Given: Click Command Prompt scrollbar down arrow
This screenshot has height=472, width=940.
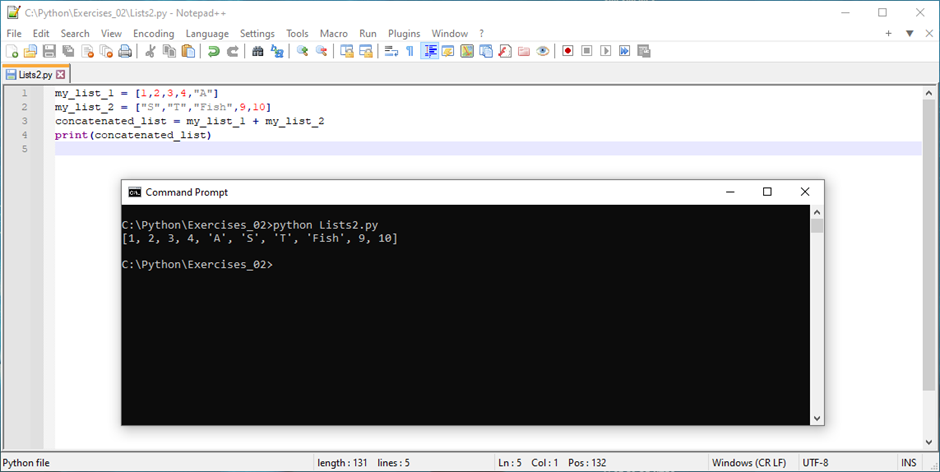Looking at the screenshot, I should 817,419.
